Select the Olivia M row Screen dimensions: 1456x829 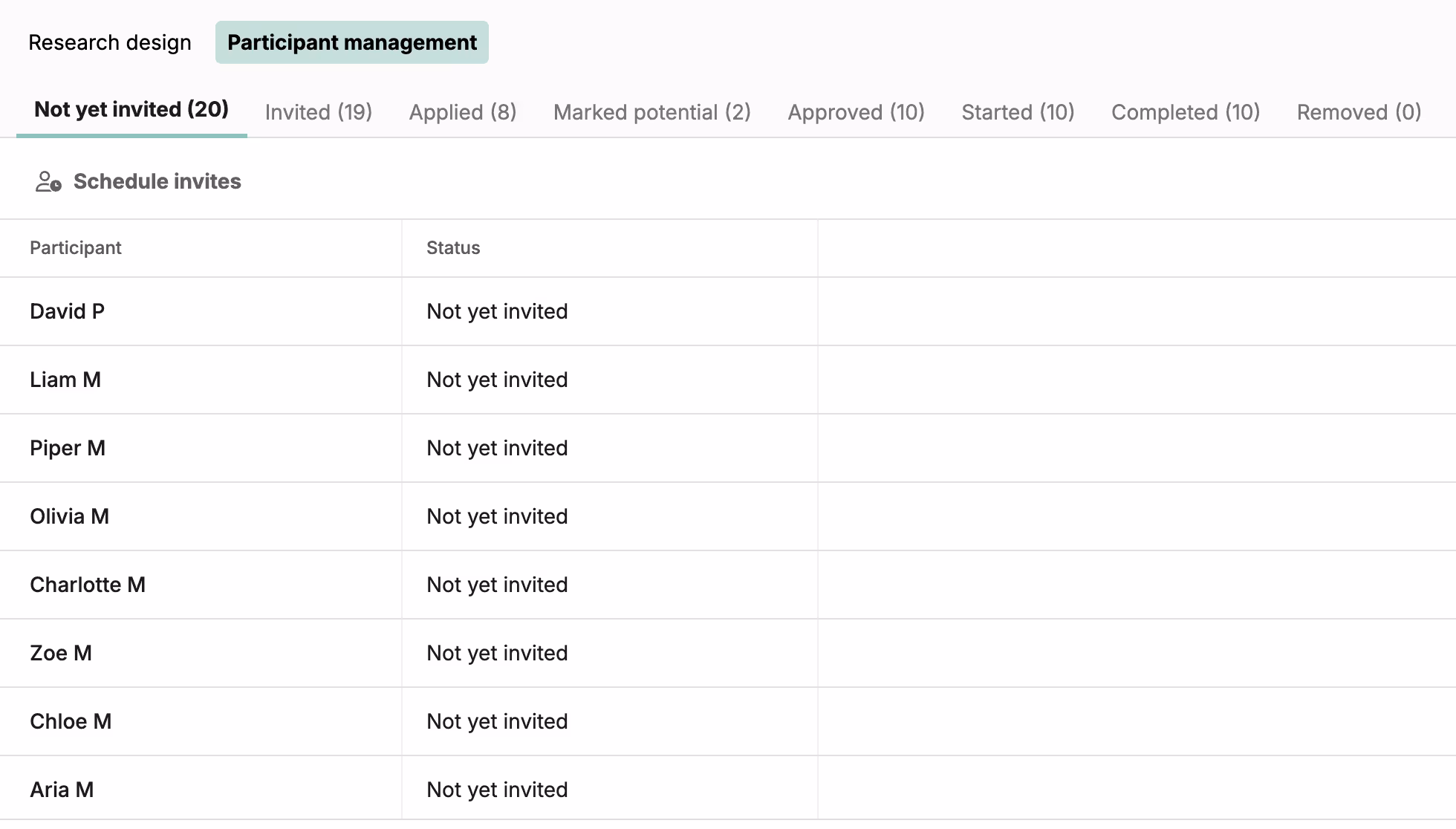tap(69, 516)
